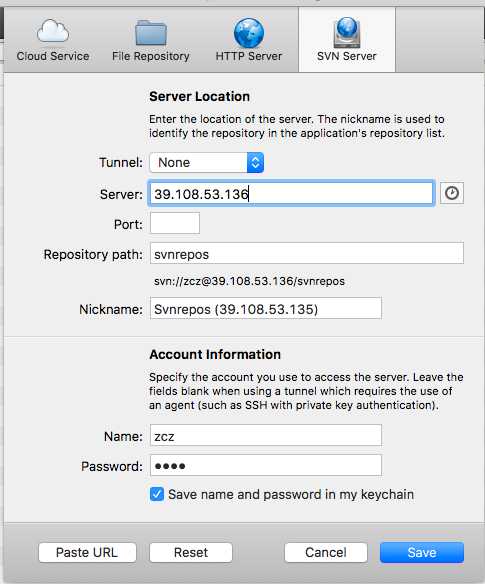Click the Reset button

point(191,552)
